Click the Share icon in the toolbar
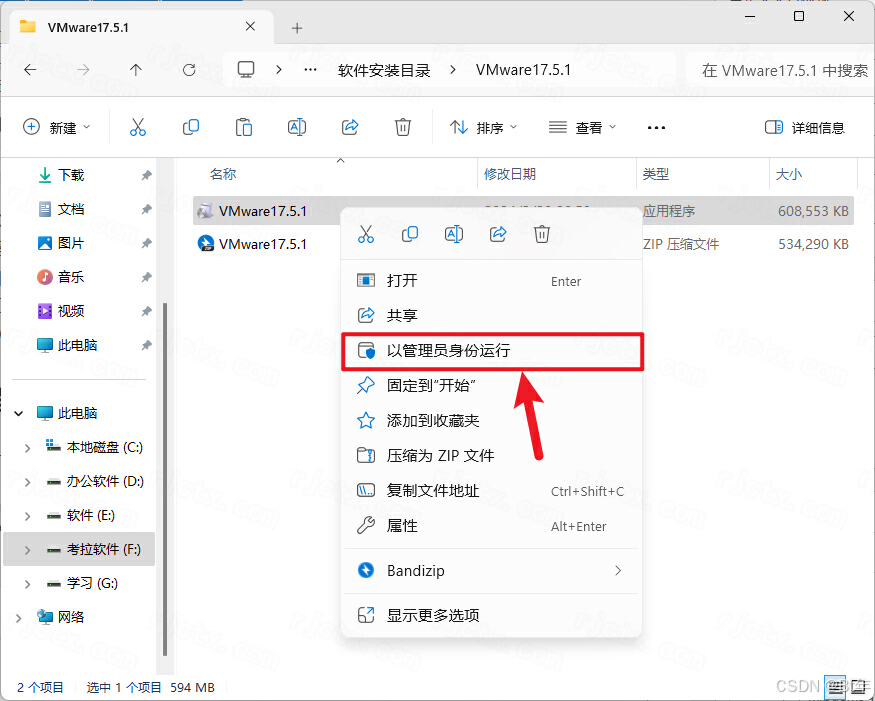The image size is (875, 701). click(350, 127)
